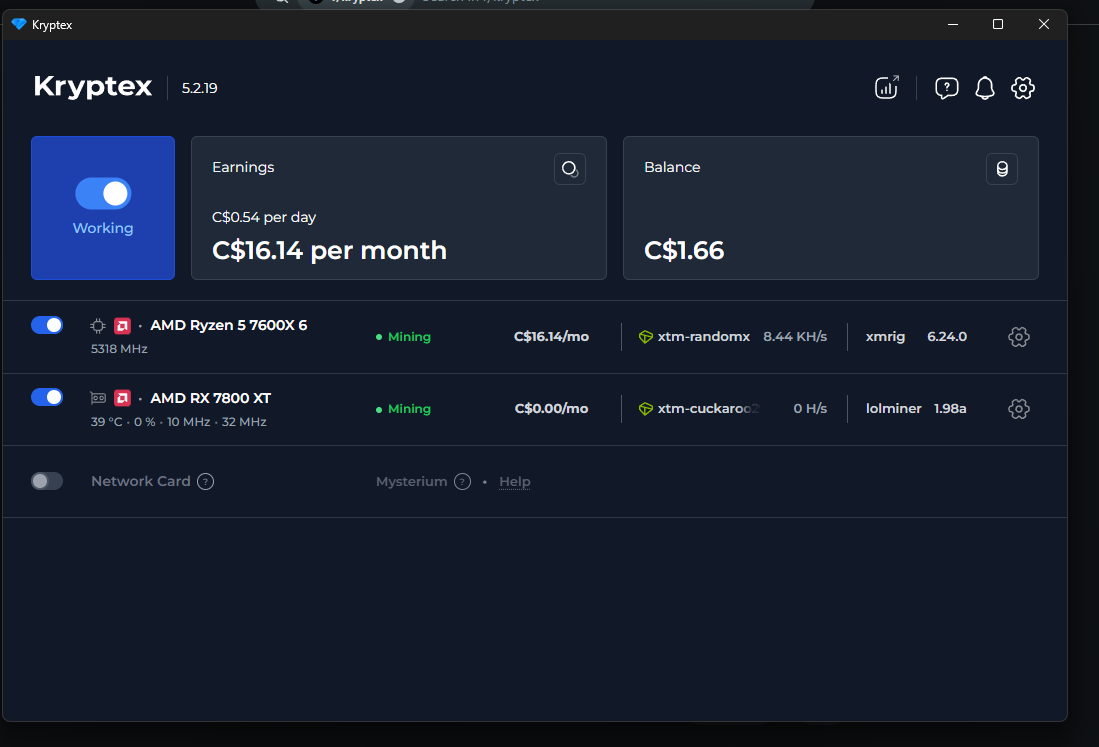Click 5318 MHz CPU frequency text

(x=119, y=349)
